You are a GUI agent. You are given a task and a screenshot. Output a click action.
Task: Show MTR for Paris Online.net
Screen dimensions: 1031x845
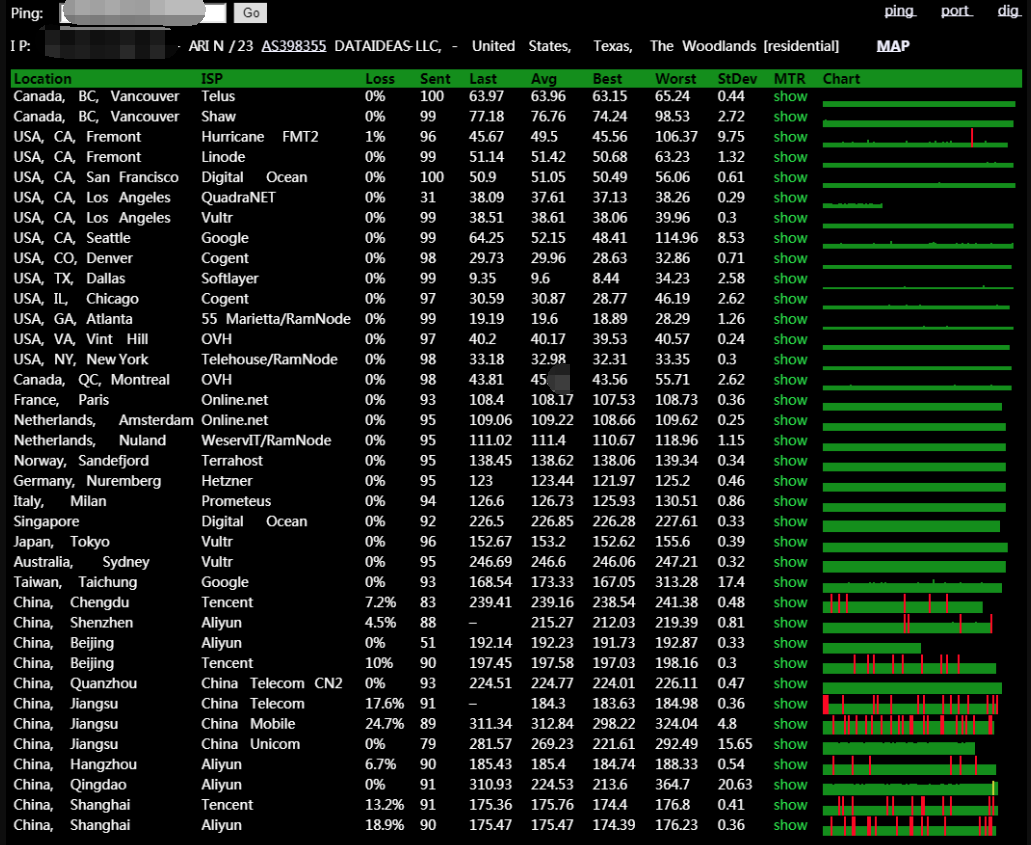point(790,400)
